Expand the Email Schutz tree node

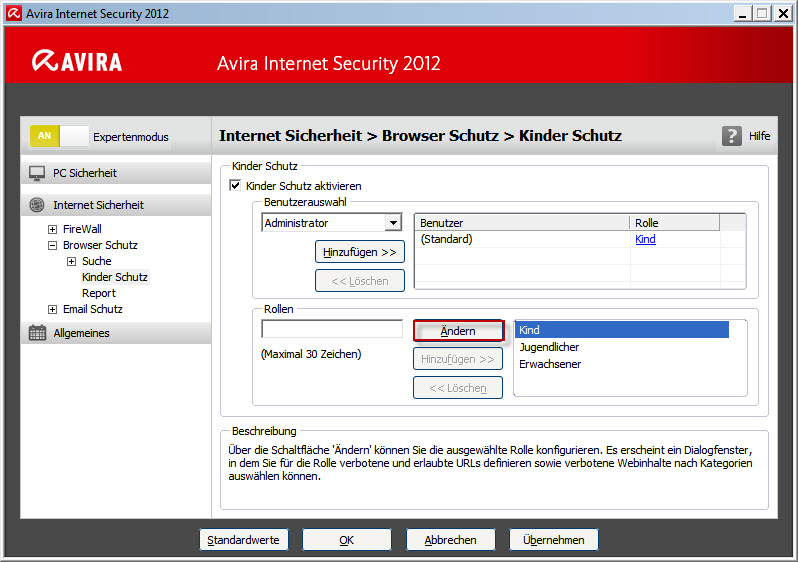coord(52,310)
